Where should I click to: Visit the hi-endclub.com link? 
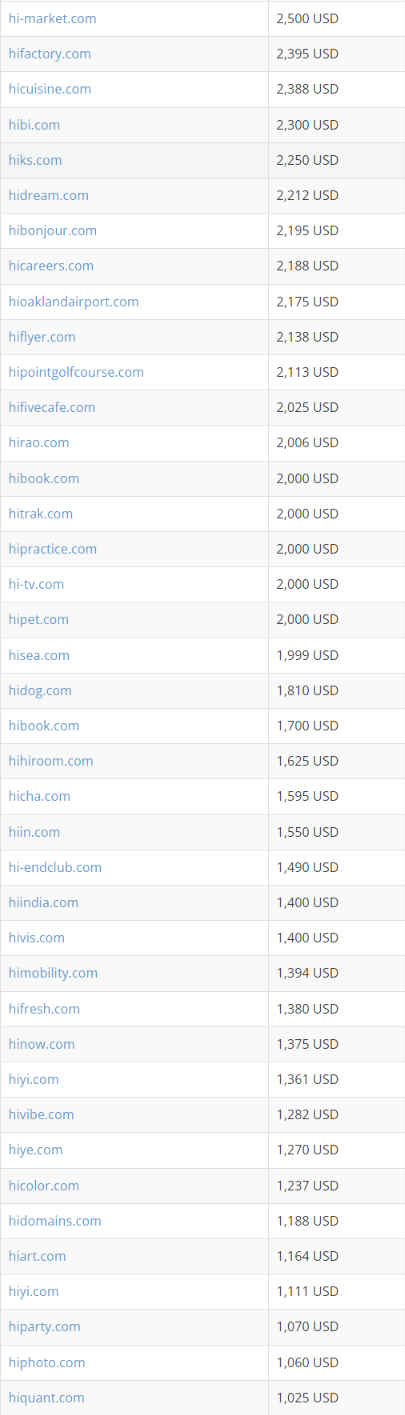tap(55, 867)
